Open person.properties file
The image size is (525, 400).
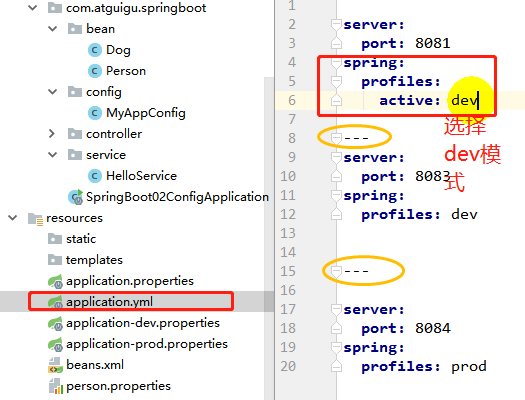tap(119, 386)
